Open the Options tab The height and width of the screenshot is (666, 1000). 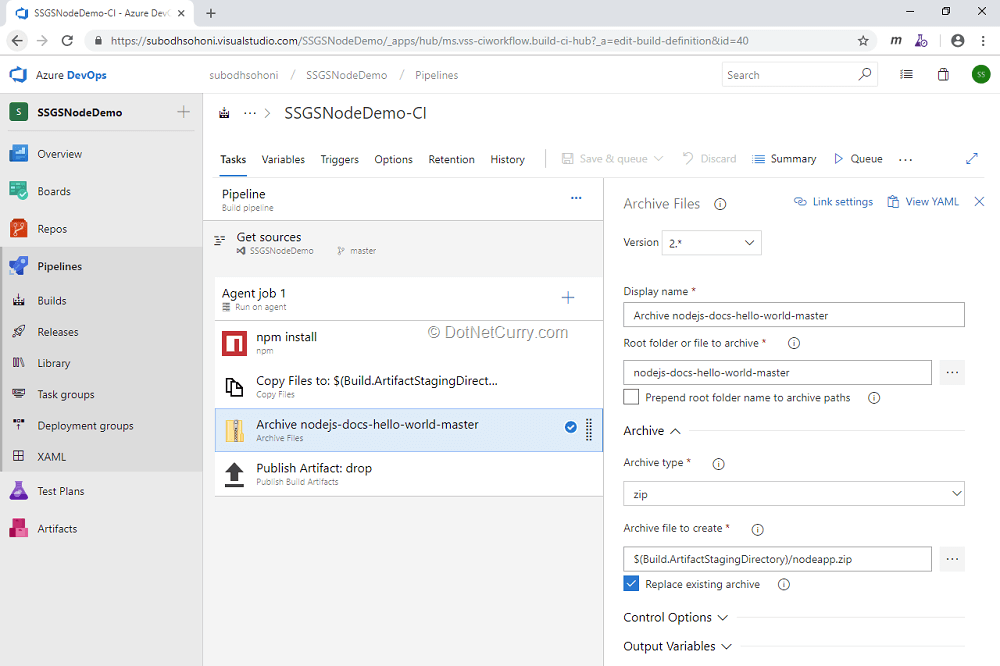click(x=393, y=159)
